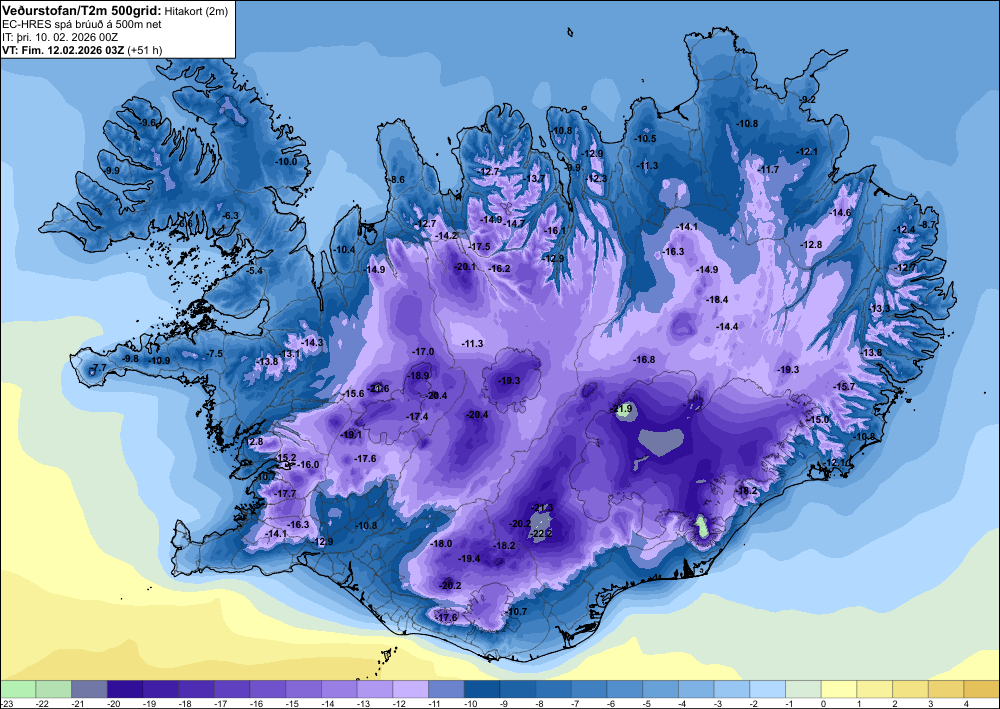Click the -16.2 temperature value

[x=499, y=269]
